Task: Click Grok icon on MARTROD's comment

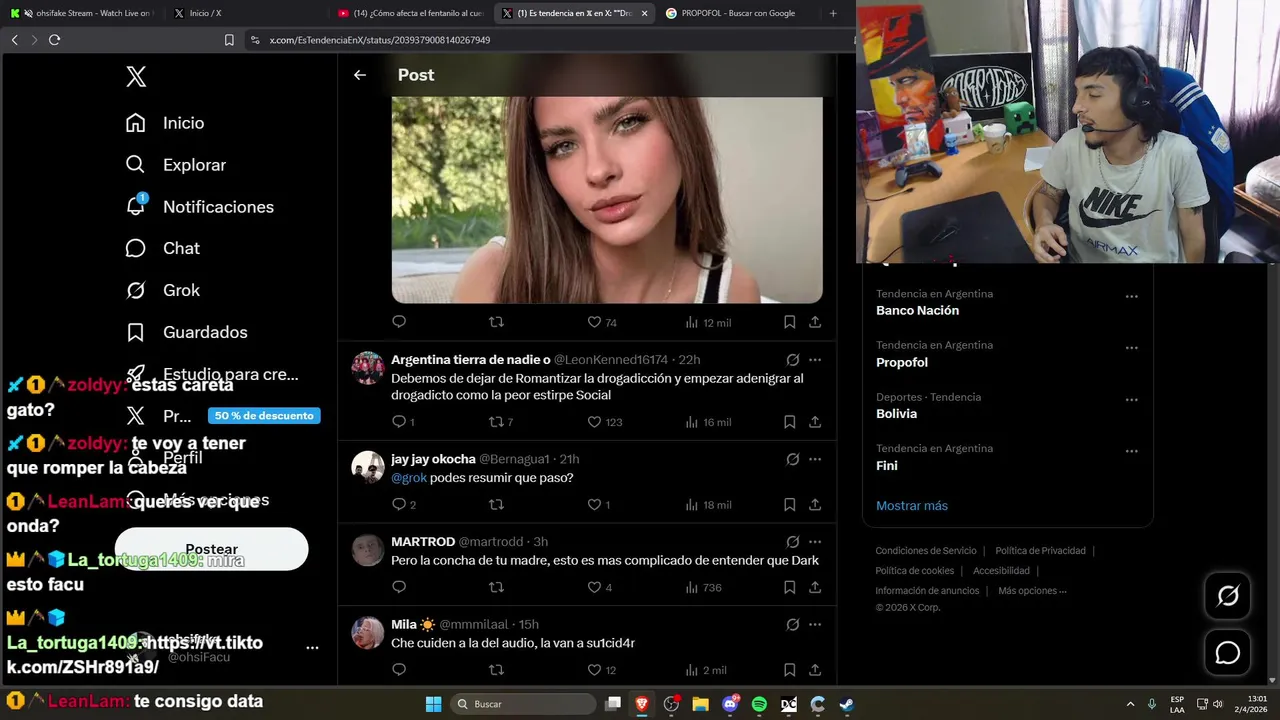Action: 792,542
